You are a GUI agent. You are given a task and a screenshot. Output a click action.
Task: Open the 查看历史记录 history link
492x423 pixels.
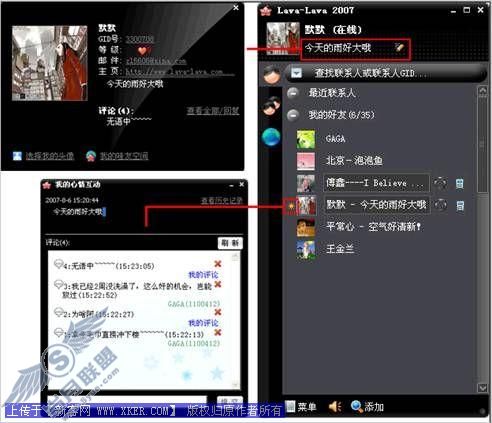coord(221,201)
